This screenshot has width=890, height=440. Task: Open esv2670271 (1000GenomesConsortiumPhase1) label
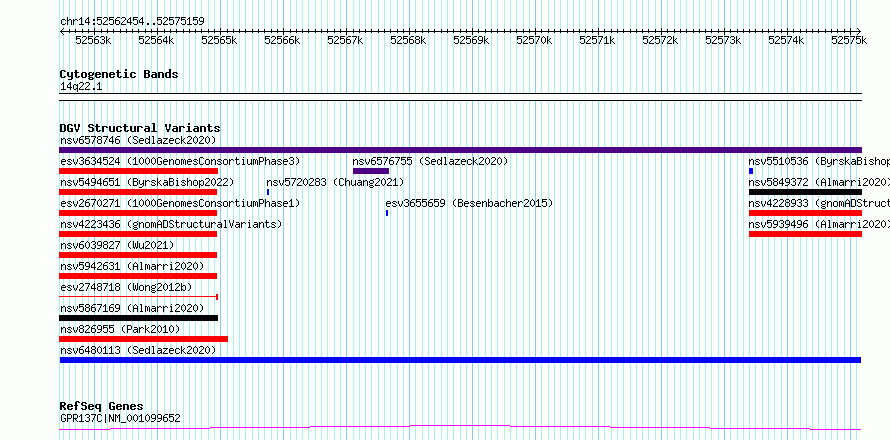(180, 203)
